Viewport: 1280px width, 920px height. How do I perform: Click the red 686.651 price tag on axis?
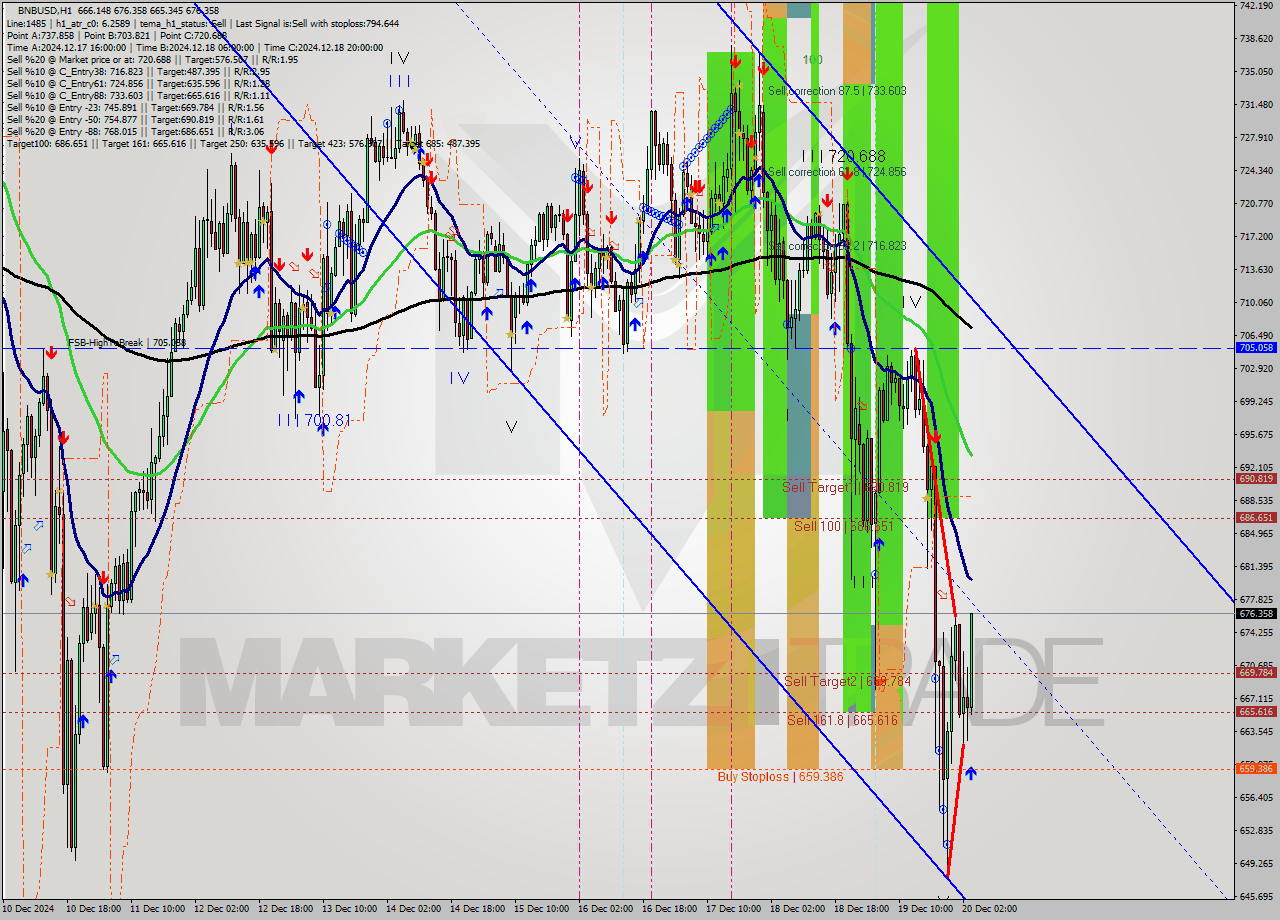pyautogui.click(x=1256, y=518)
